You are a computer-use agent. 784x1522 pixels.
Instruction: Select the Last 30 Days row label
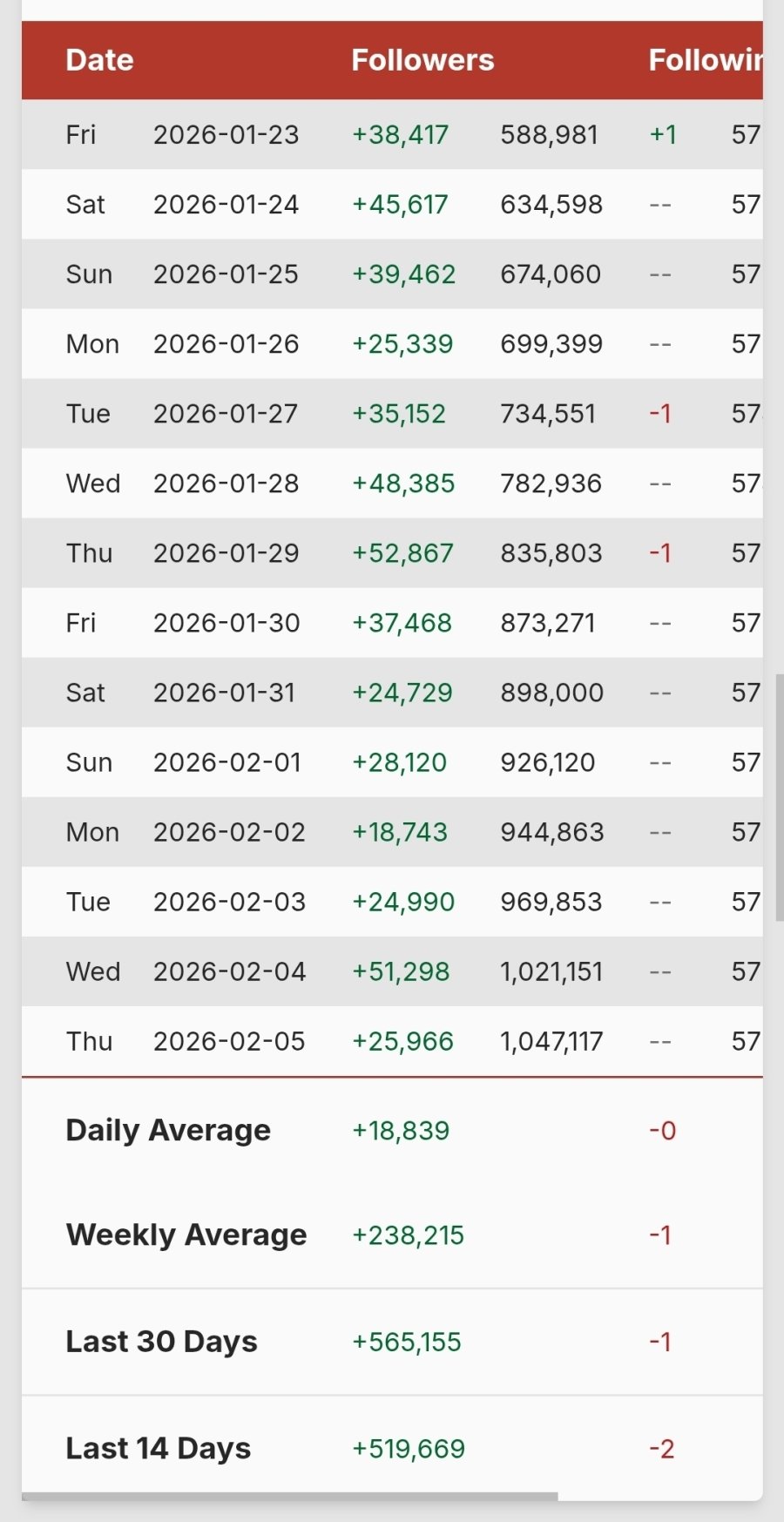(161, 1342)
